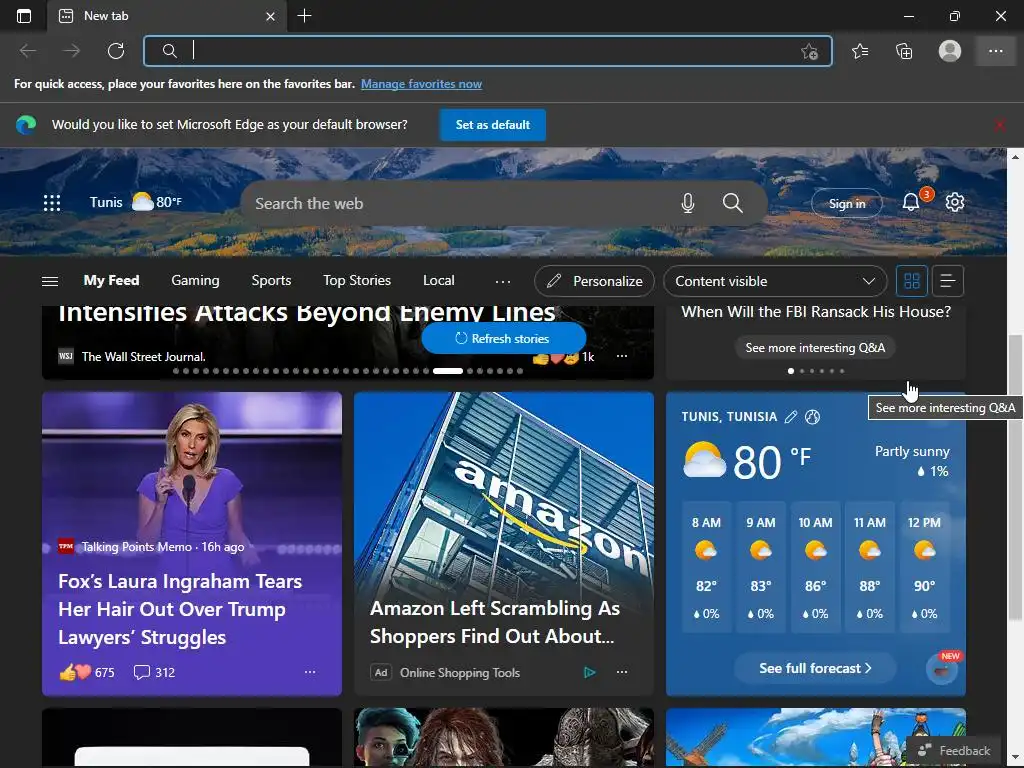Expand more feed categories ellipsis
Image resolution: width=1024 pixels, height=768 pixels.
tap(502, 281)
